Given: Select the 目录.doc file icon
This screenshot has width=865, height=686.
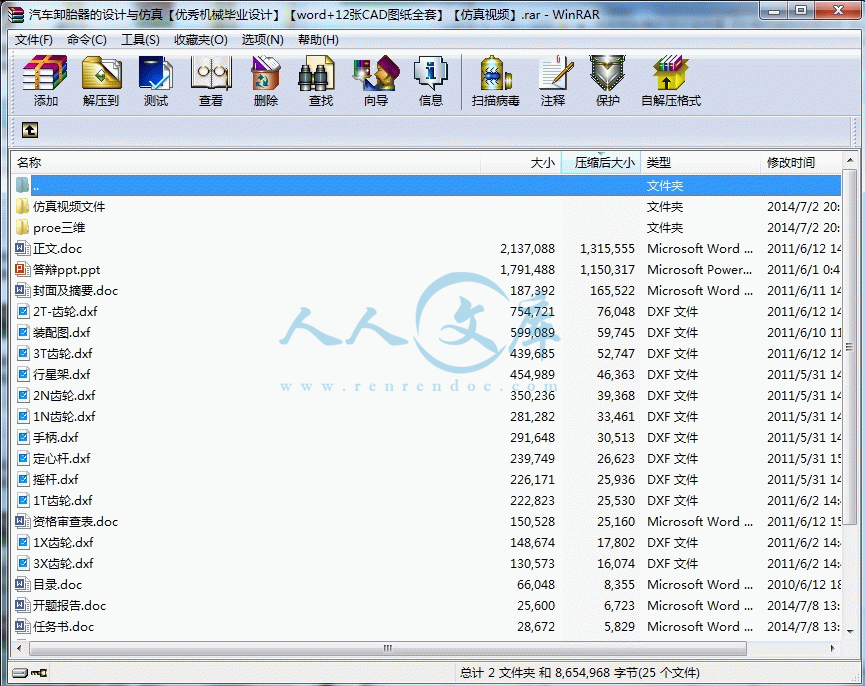Looking at the screenshot, I should point(23,585).
